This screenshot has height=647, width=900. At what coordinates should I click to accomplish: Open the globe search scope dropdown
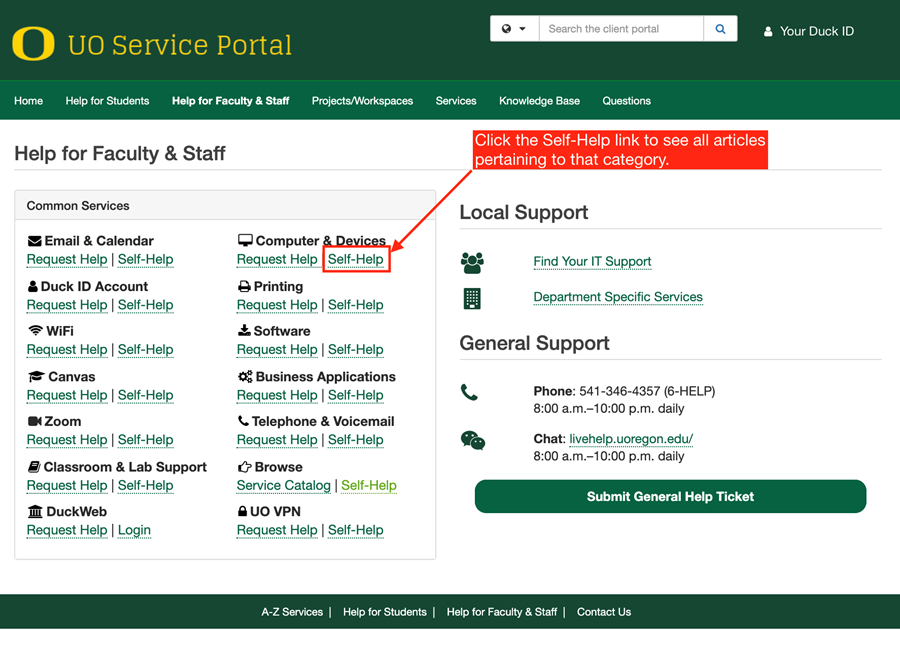tap(514, 29)
